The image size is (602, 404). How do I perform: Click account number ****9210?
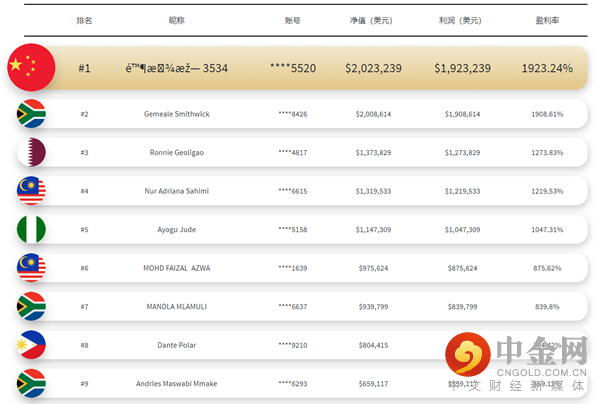point(293,345)
